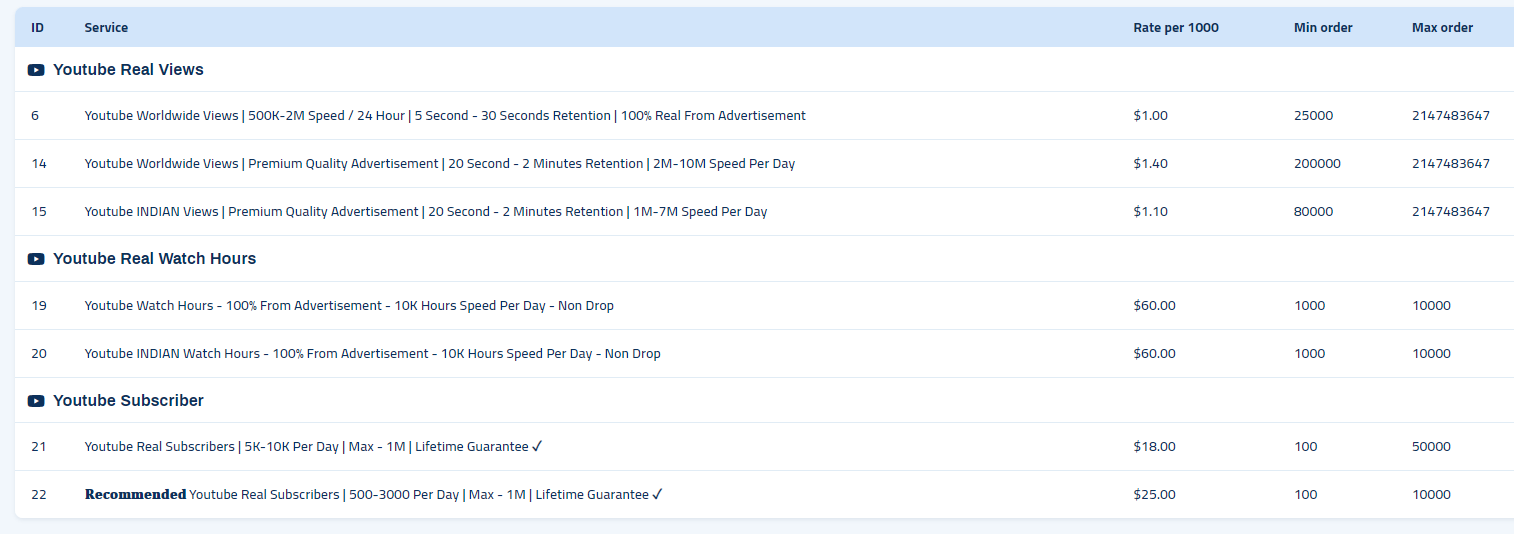This screenshot has width=1514, height=534.
Task: Click the $18.00 rate value
Action: [1154, 447]
